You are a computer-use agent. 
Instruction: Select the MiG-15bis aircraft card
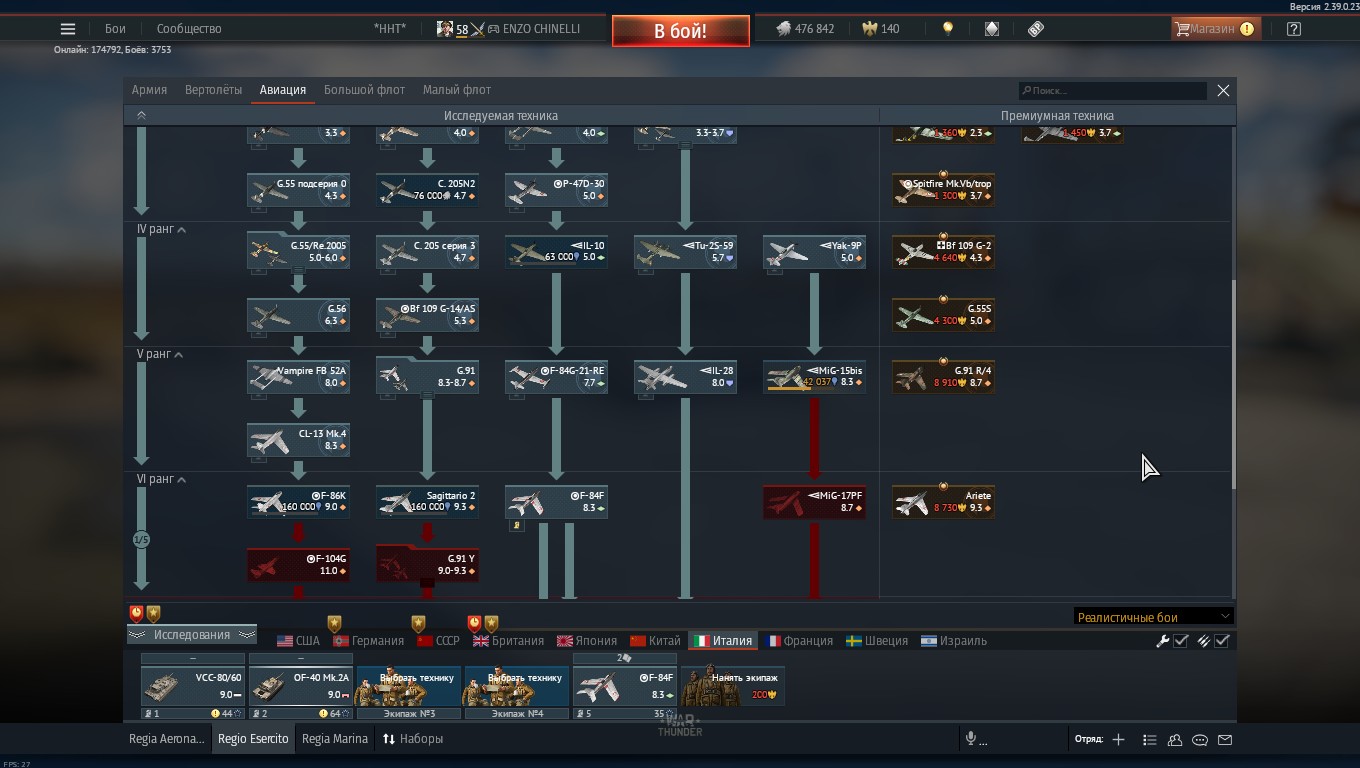click(814, 377)
